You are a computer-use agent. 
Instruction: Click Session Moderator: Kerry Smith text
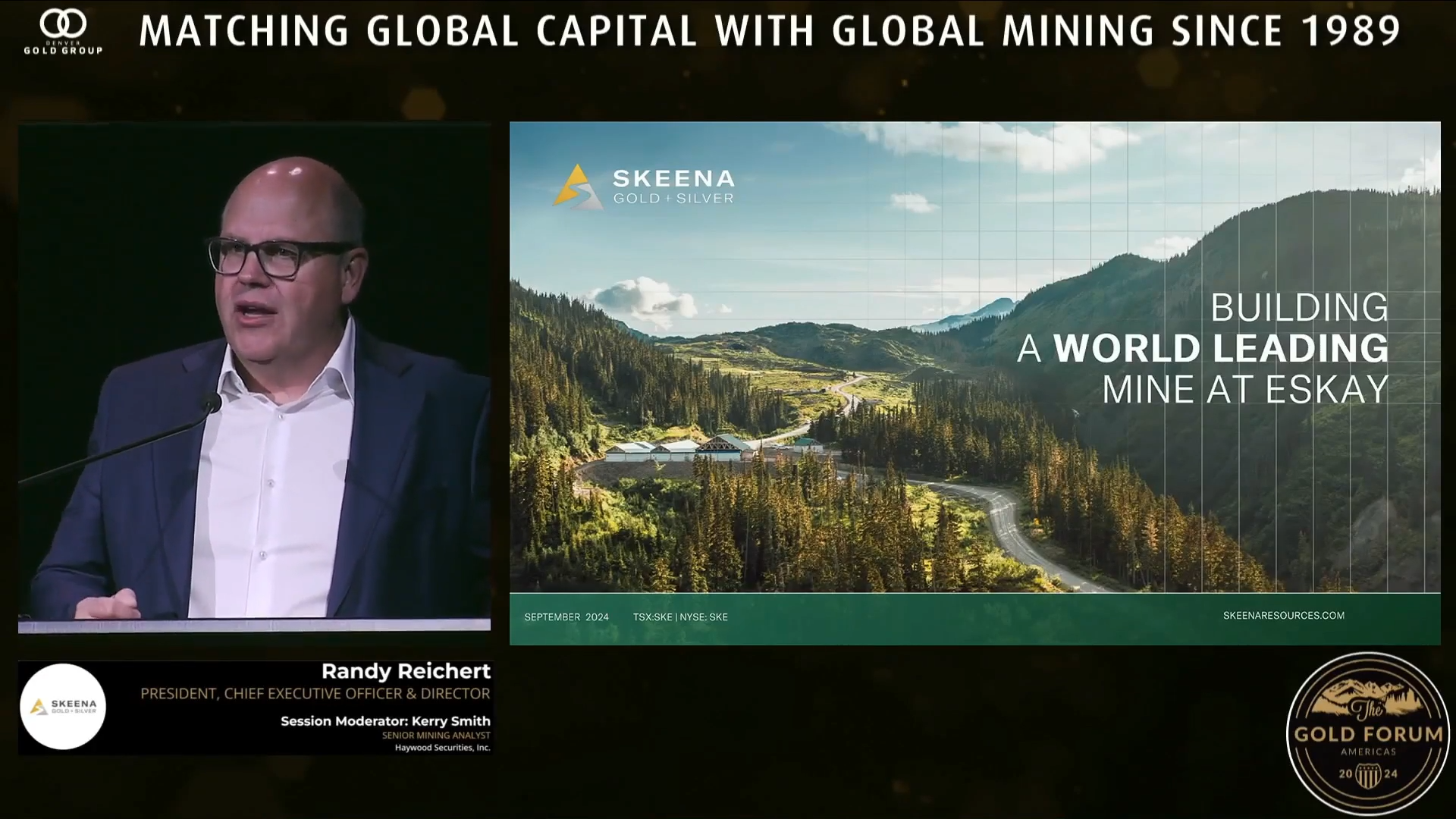click(385, 721)
